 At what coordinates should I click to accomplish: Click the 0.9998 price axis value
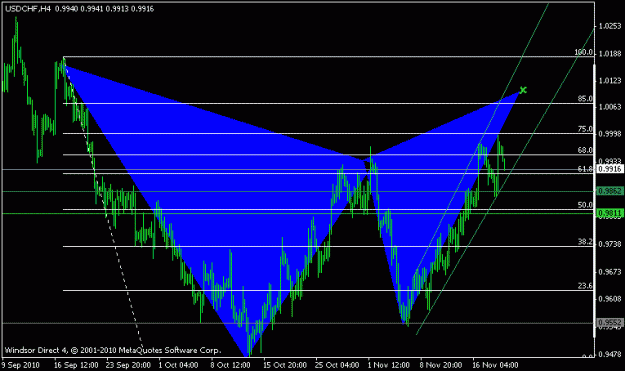610,134
